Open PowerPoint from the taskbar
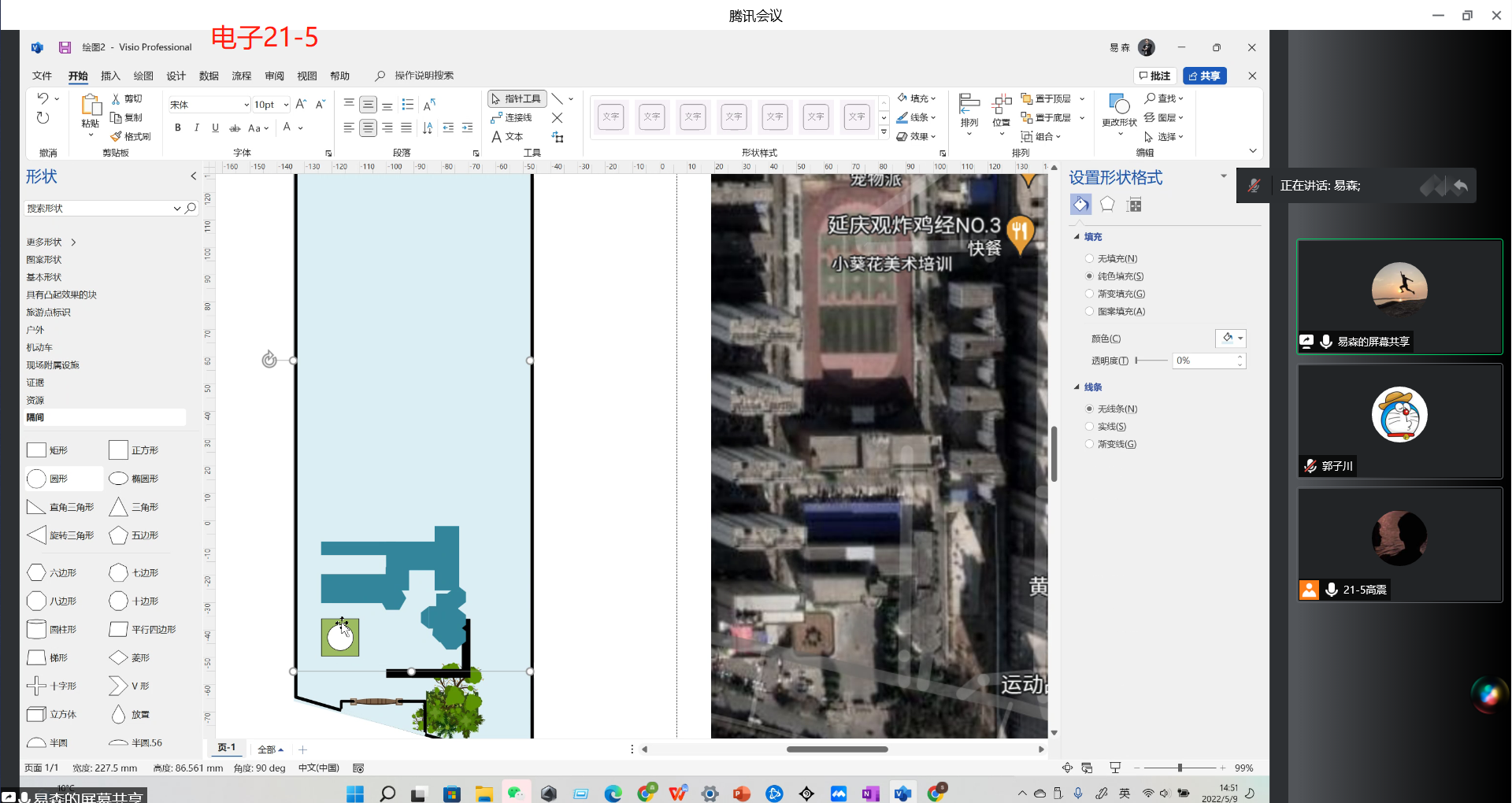Viewport: 1512px width, 803px height. click(x=741, y=794)
